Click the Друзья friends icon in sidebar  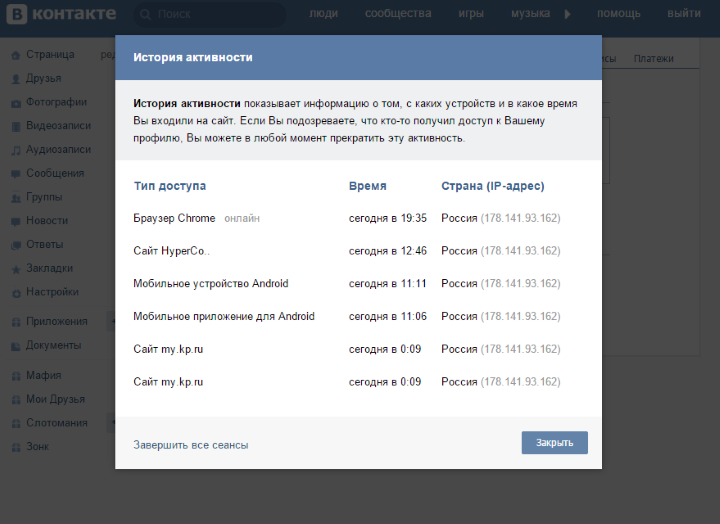(x=15, y=78)
